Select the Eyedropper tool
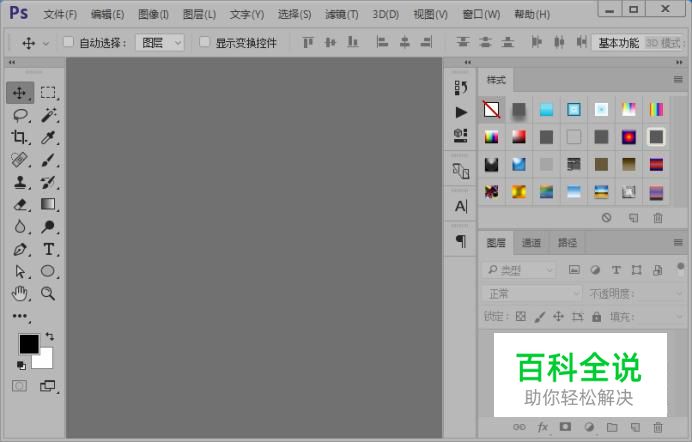 tap(48, 137)
